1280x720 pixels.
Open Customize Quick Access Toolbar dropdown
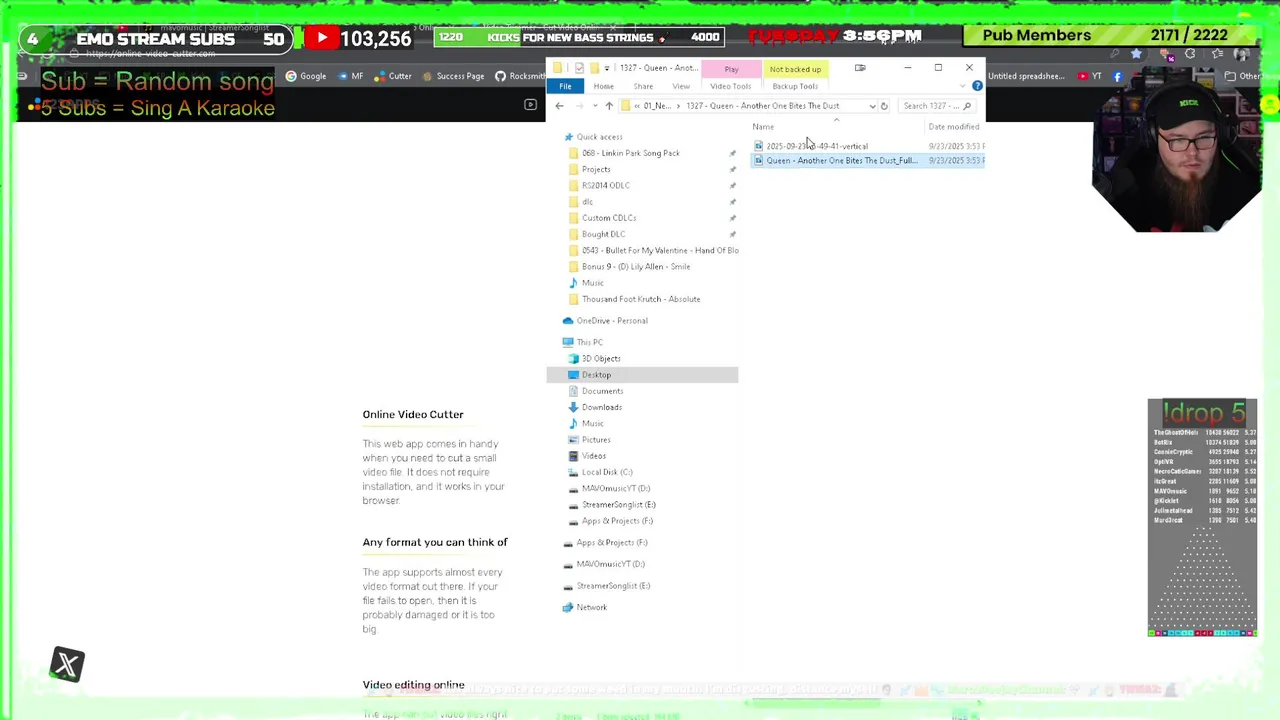click(606, 68)
